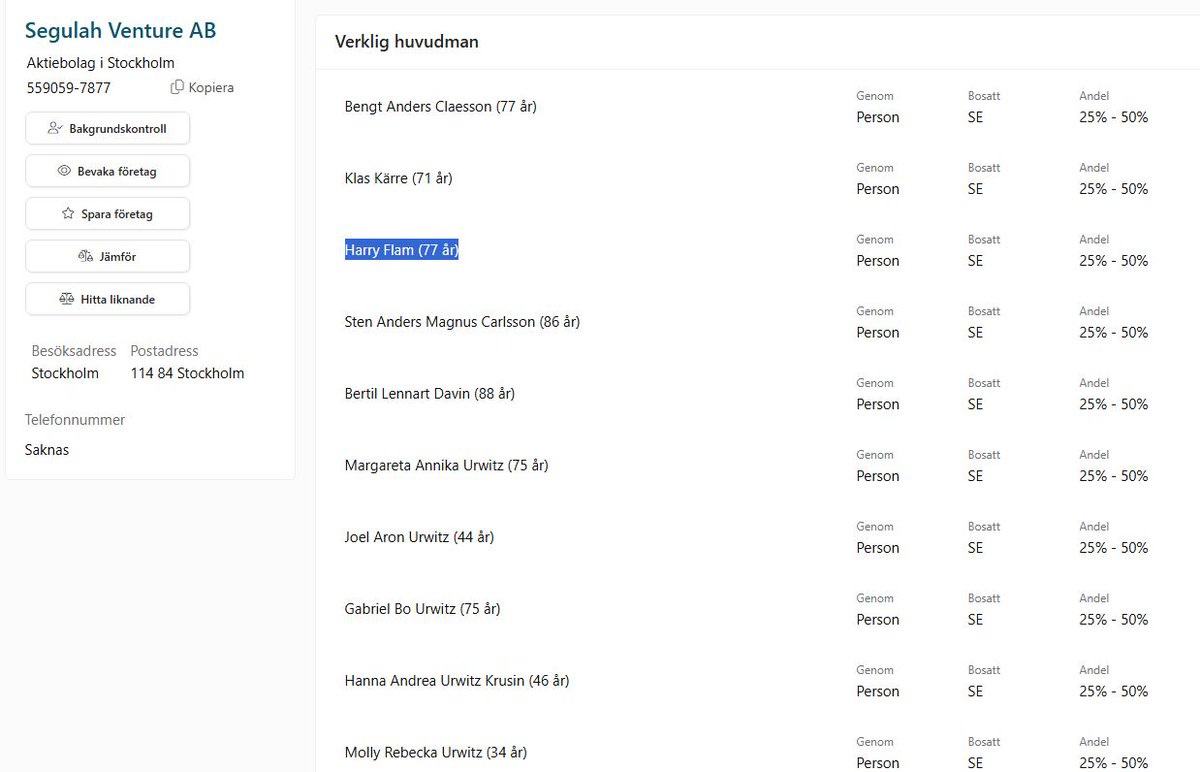Click the copy icon beside Kopiera

tap(177, 87)
